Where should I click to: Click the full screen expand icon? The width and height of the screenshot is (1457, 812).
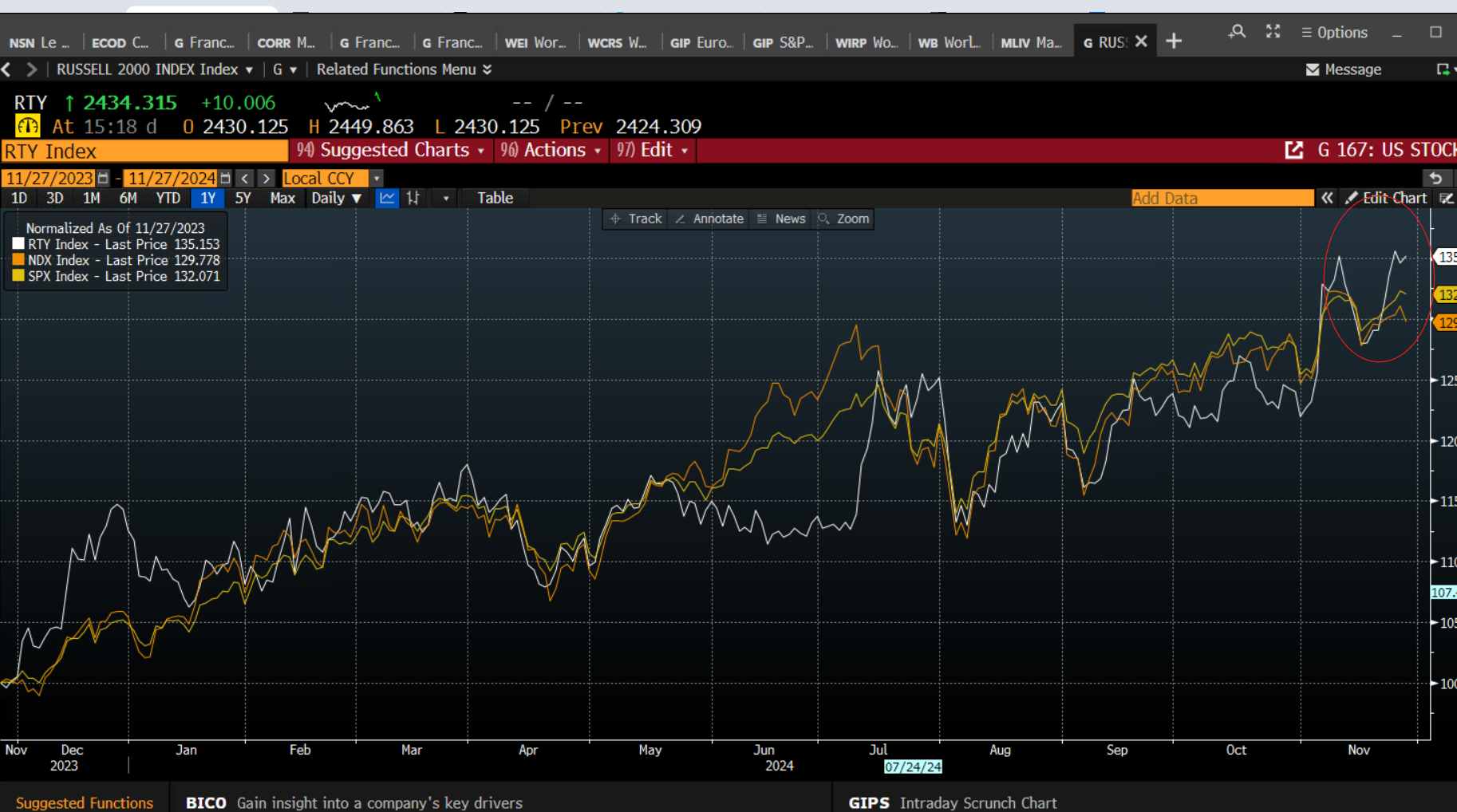pyautogui.click(x=1273, y=32)
